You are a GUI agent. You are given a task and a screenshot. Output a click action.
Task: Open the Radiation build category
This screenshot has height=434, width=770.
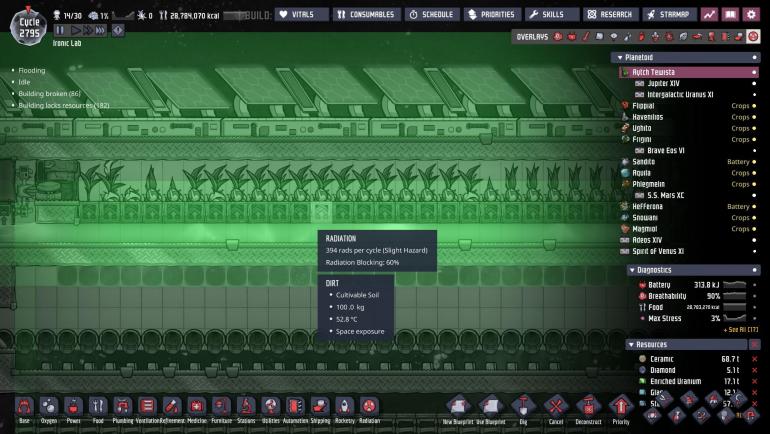point(369,408)
